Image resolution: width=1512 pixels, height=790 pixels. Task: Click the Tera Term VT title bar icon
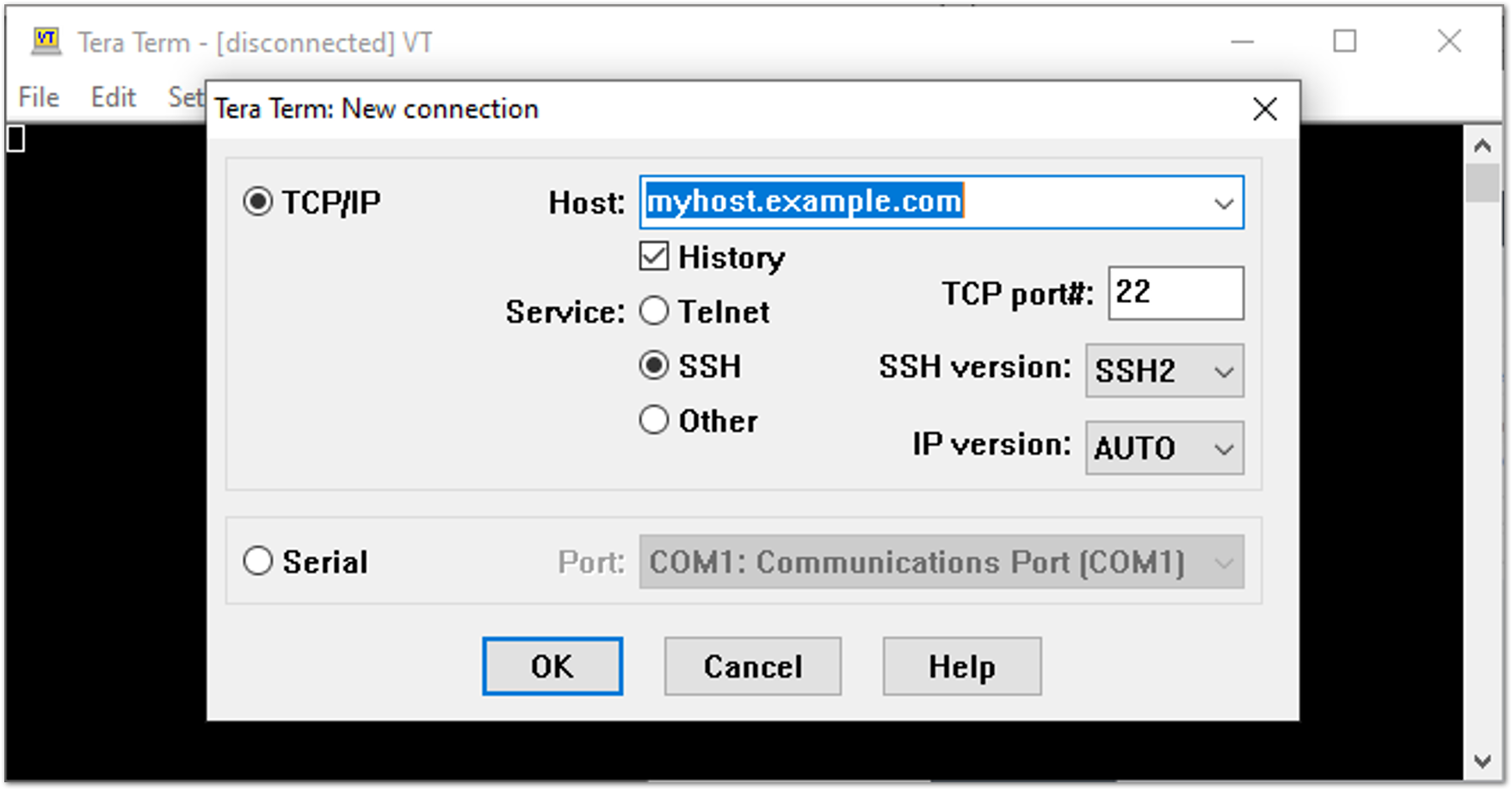pos(46,40)
